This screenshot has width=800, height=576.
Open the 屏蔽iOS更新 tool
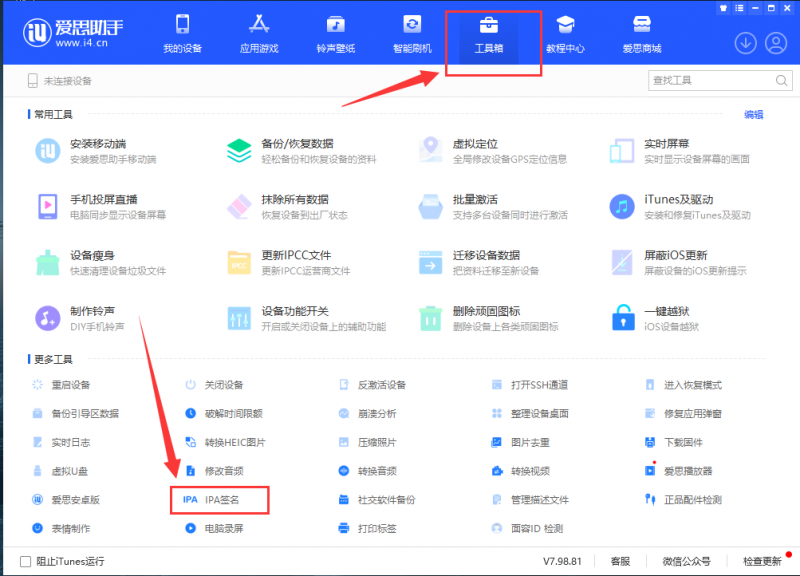point(679,262)
